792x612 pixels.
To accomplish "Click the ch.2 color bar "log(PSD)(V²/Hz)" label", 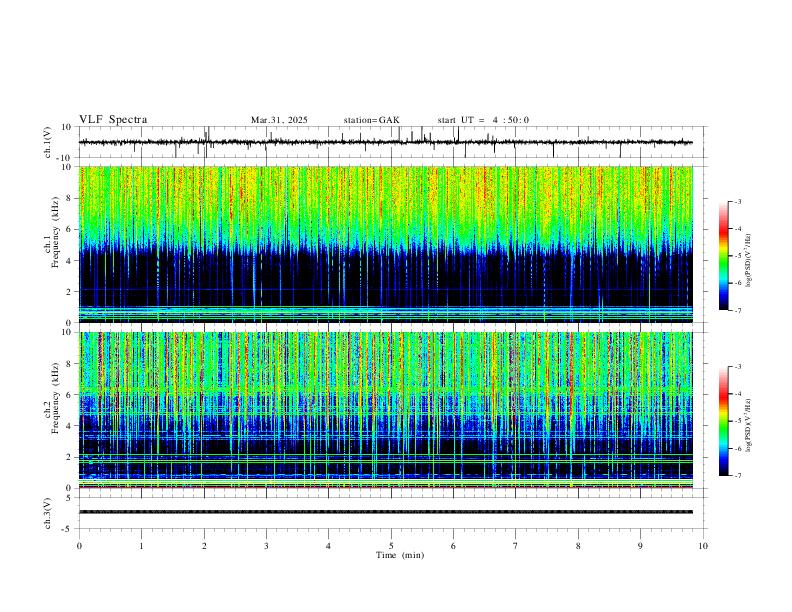I will (748, 426).
